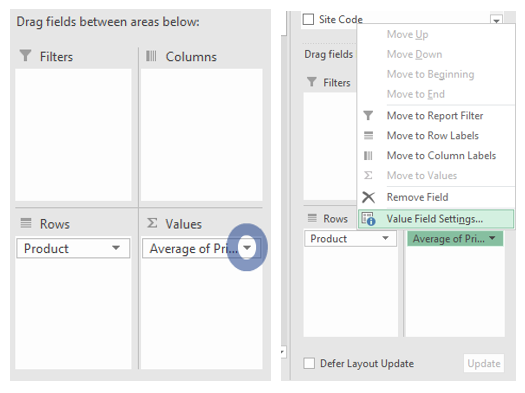Click the Filters funnel icon in right panel
Viewport: 525px width, 393px height.
(311, 82)
